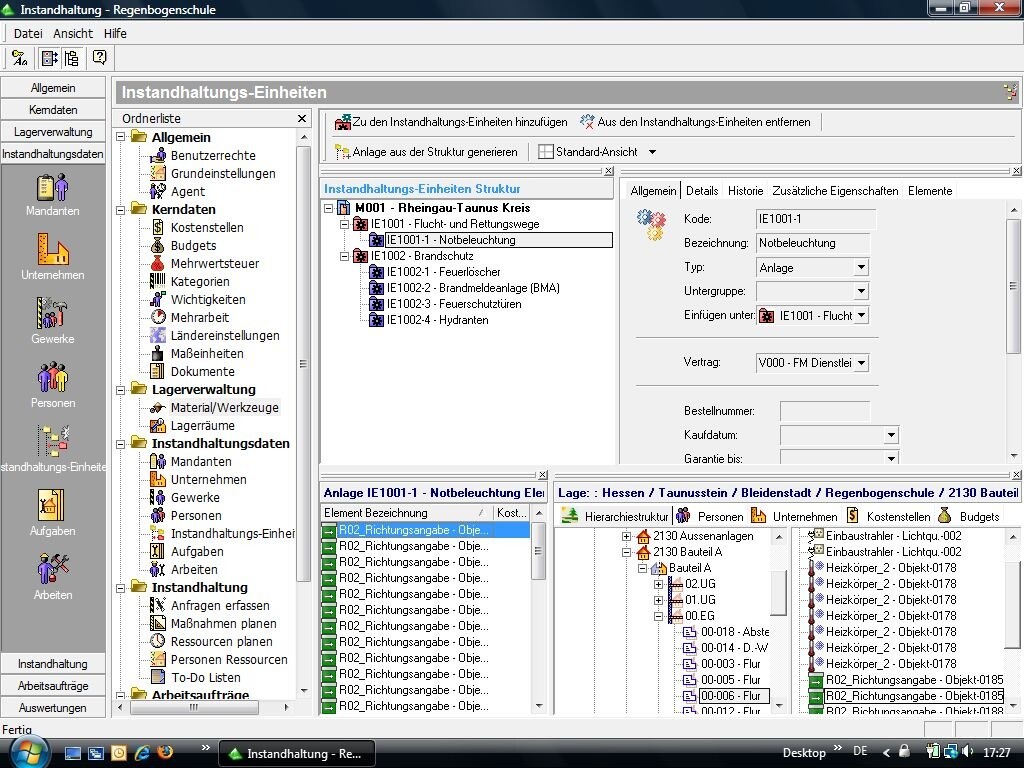Select IE1002-2 - Brandmeldeanlage (BMA)
The height and width of the screenshot is (768, 1024).
click(473, 288)
